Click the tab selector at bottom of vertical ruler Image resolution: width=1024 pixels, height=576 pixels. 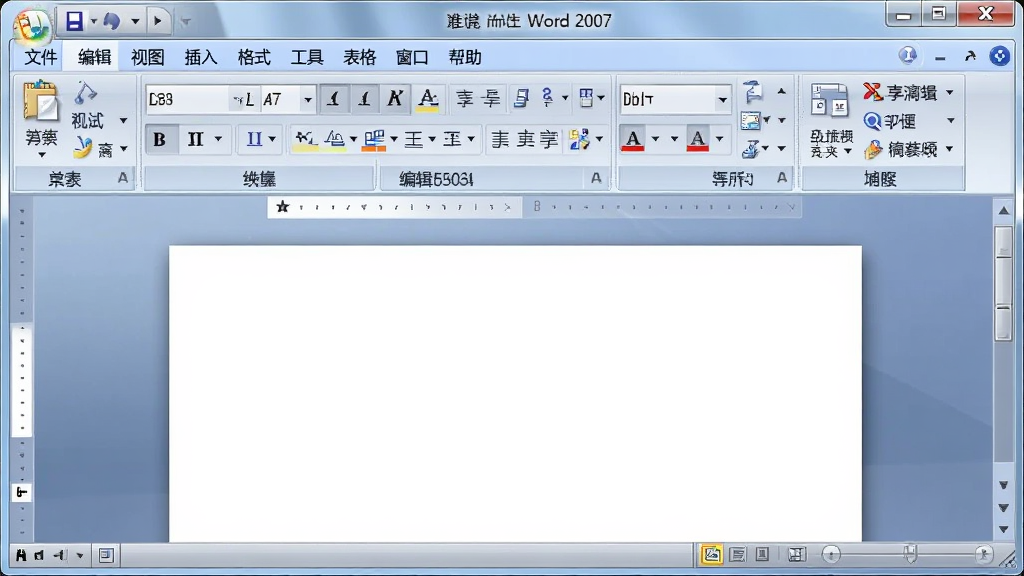22,492
